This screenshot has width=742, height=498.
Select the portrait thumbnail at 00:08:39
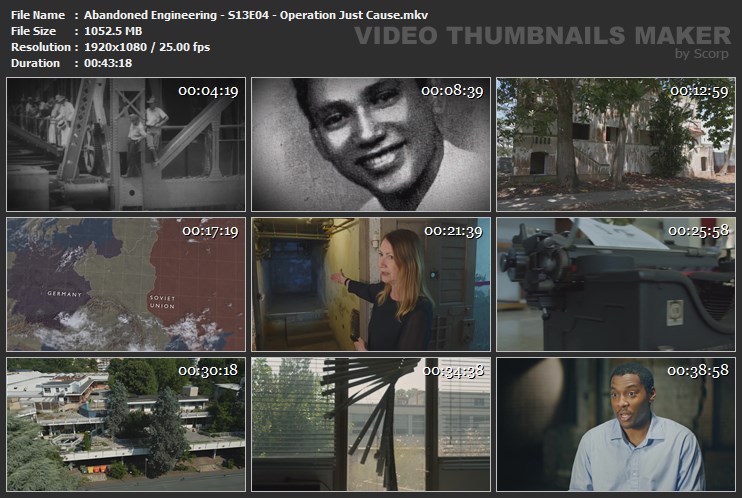pyautogui.click(x=371, y=144)
